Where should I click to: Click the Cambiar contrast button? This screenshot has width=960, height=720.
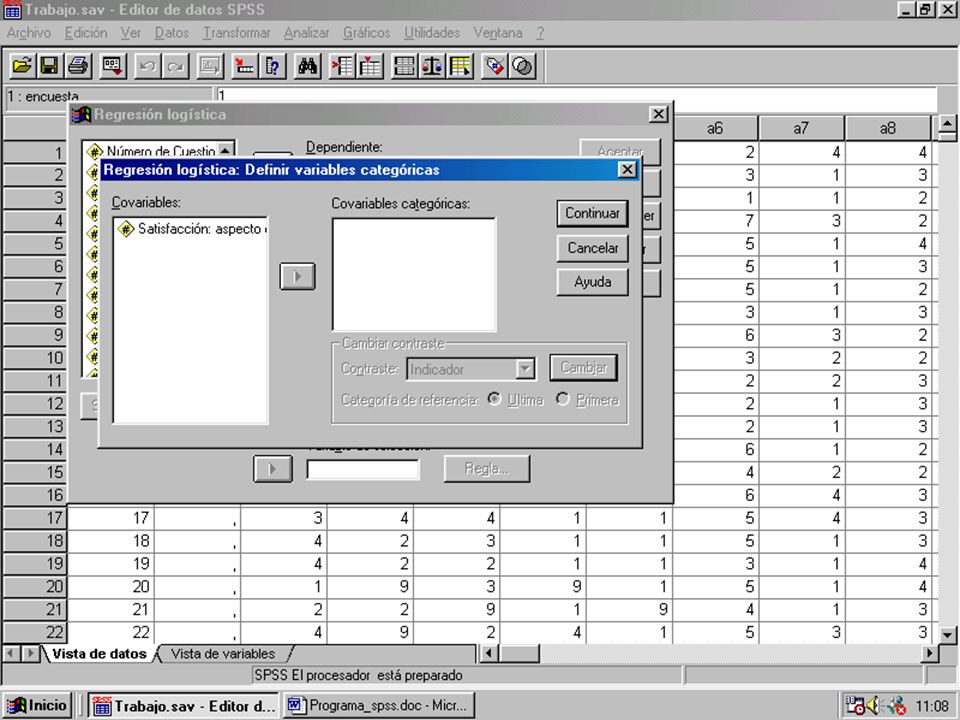point(583,368)
